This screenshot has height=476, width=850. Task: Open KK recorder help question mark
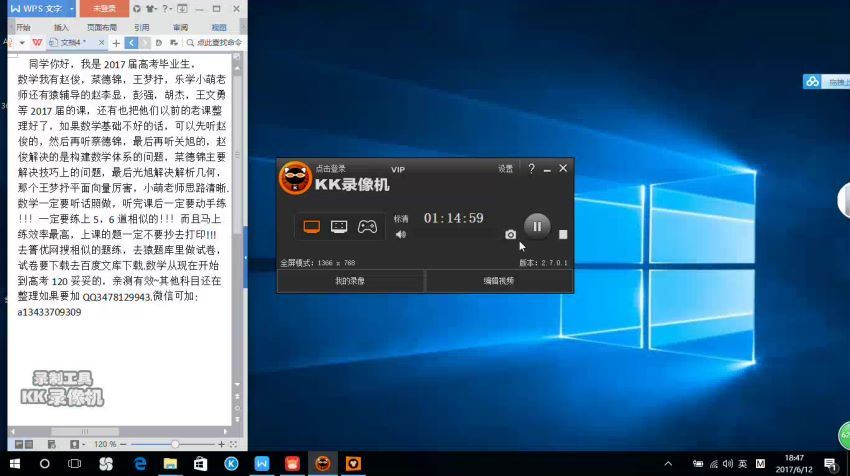531,169
